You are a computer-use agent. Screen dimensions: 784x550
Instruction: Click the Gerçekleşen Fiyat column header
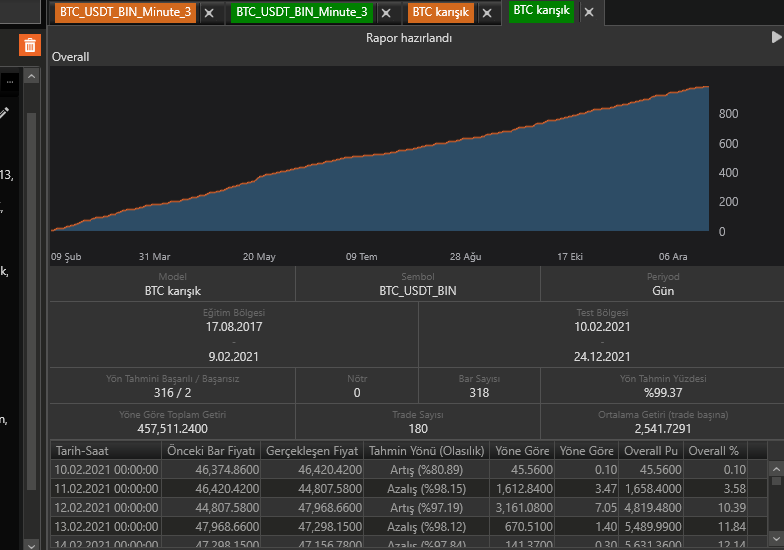coord(312,451)
